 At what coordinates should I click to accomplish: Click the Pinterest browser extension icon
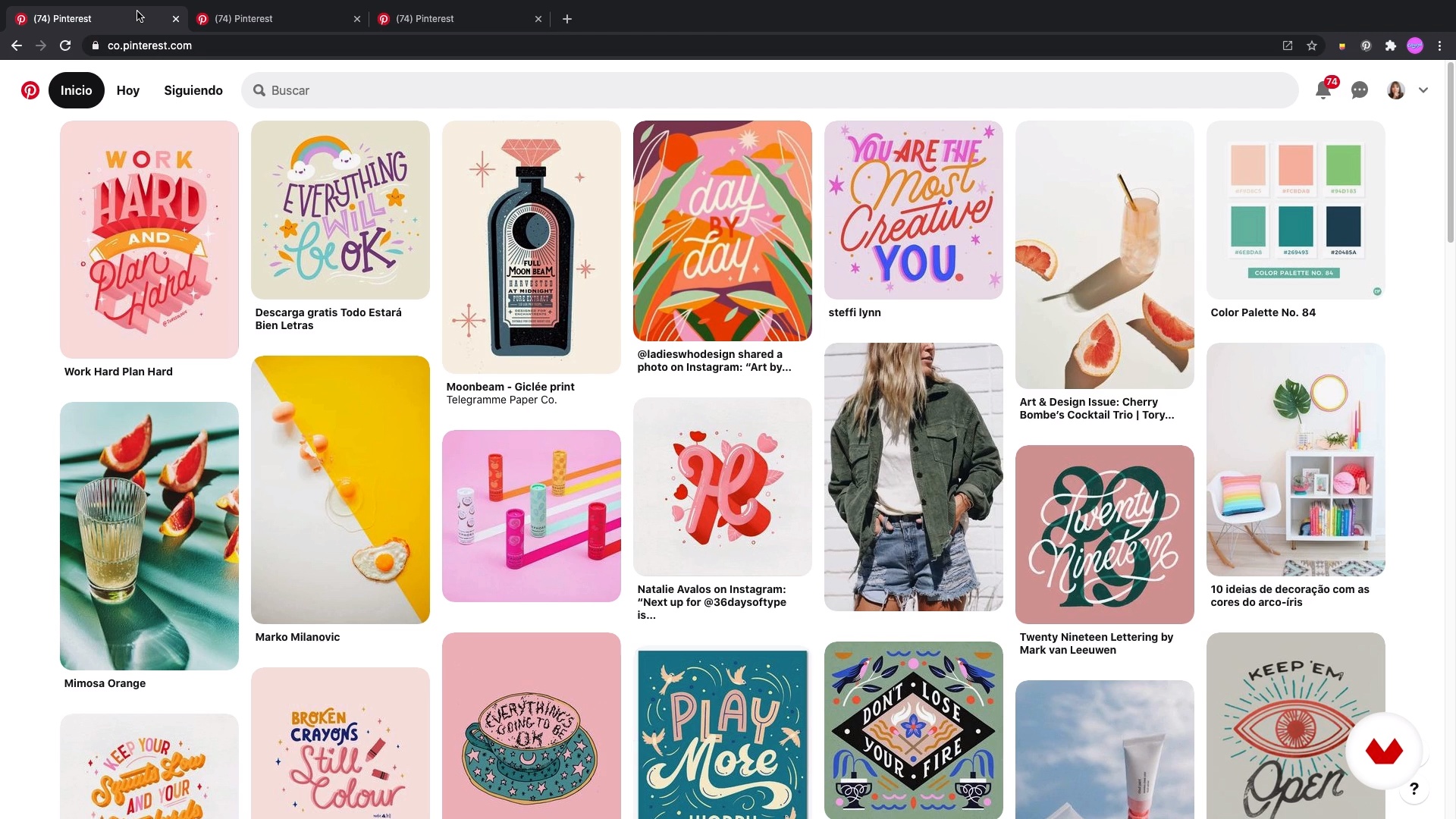tap(1366, 45)
